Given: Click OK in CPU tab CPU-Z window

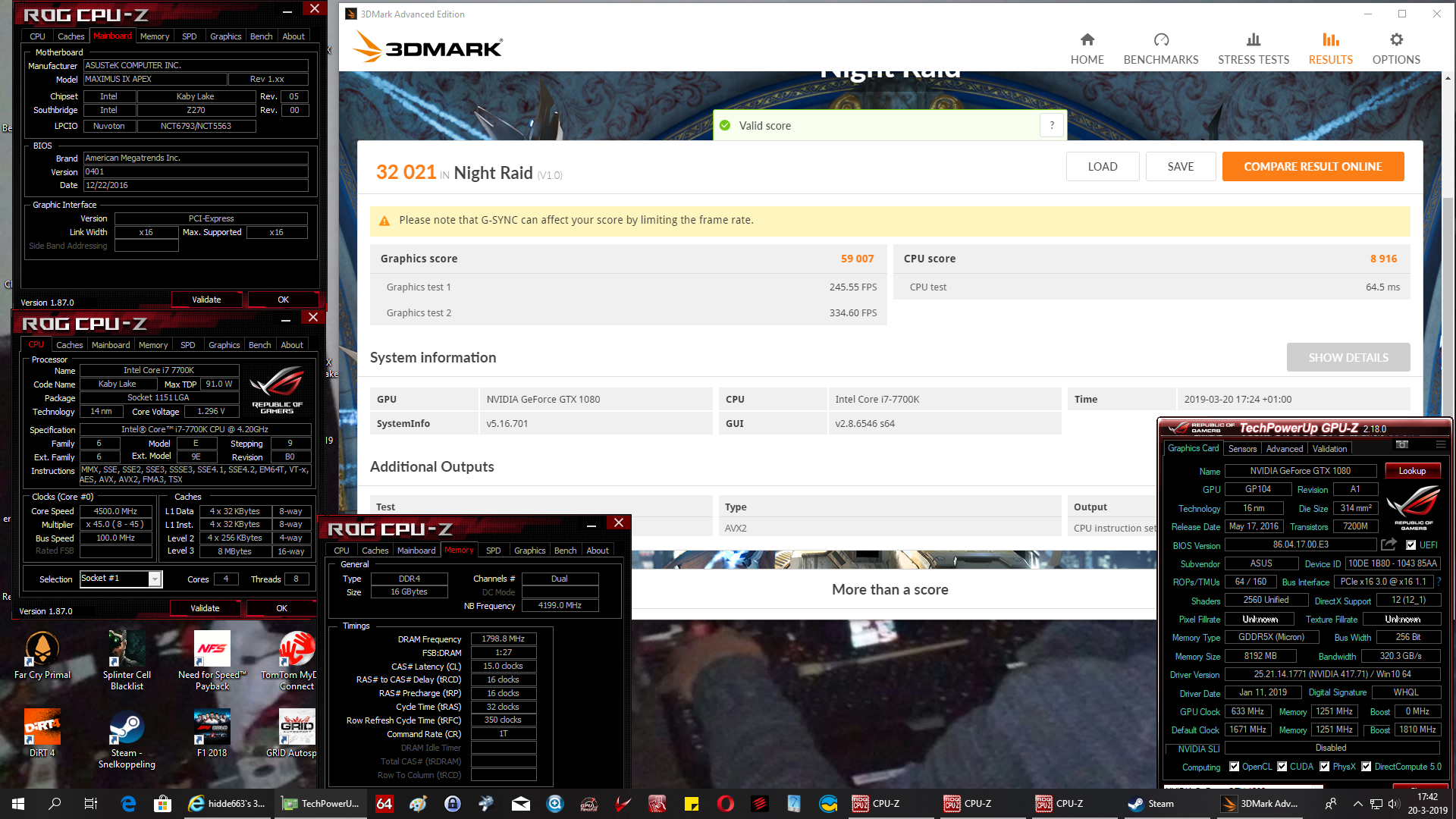Looking at the screenshot, I should click(x=281, y=608).
